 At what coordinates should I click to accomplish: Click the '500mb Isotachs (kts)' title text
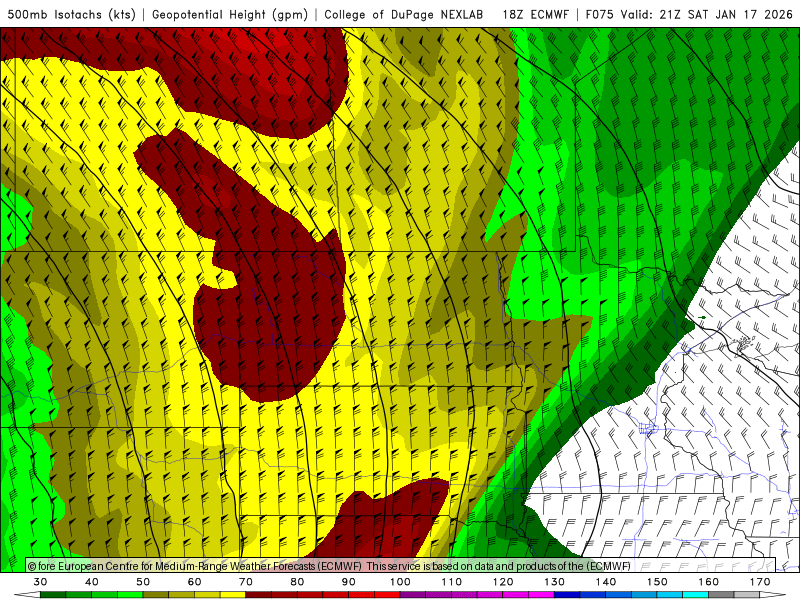[72, 14]
